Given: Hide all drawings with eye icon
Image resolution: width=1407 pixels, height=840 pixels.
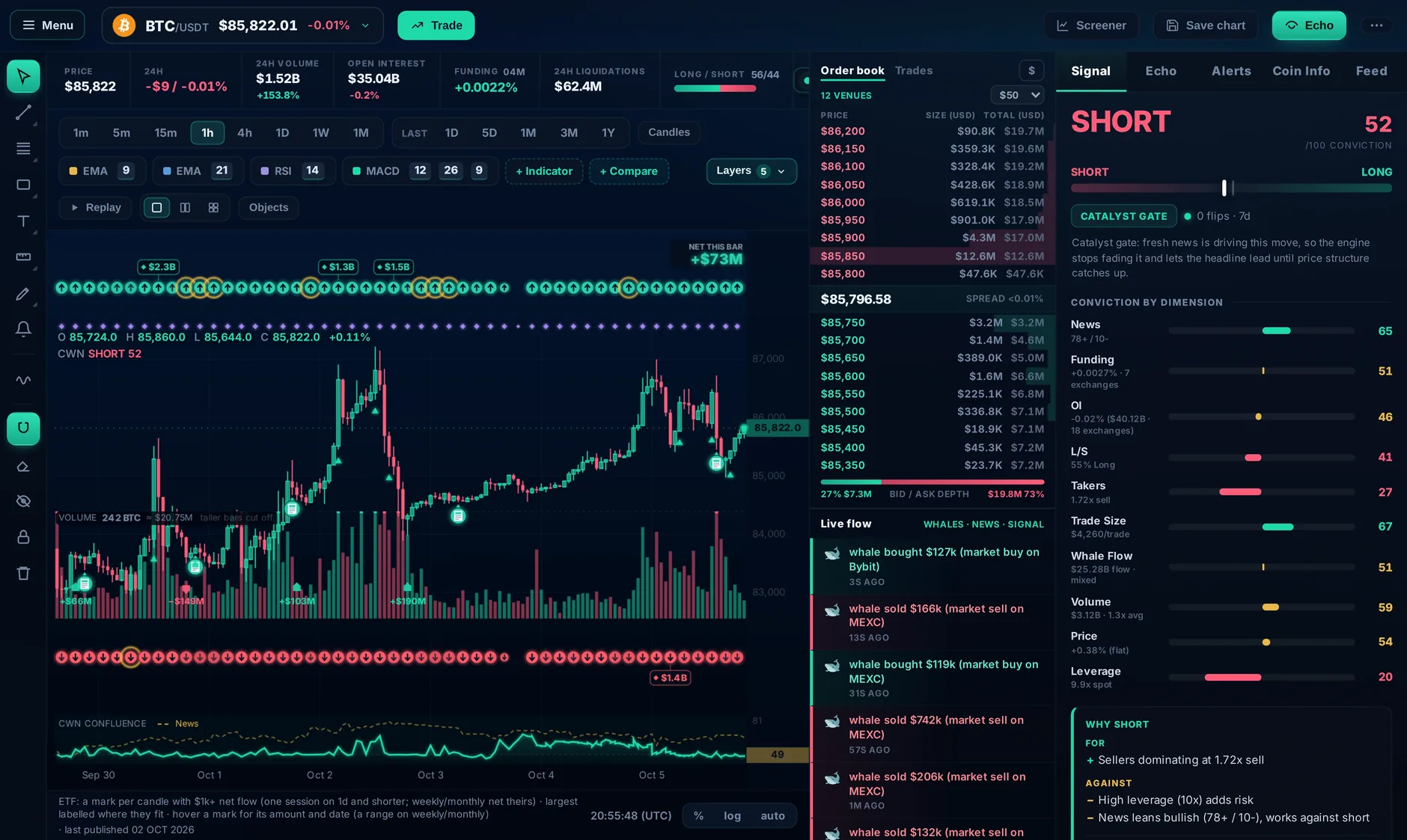Looking at the screenshot, I should (23, 501).
